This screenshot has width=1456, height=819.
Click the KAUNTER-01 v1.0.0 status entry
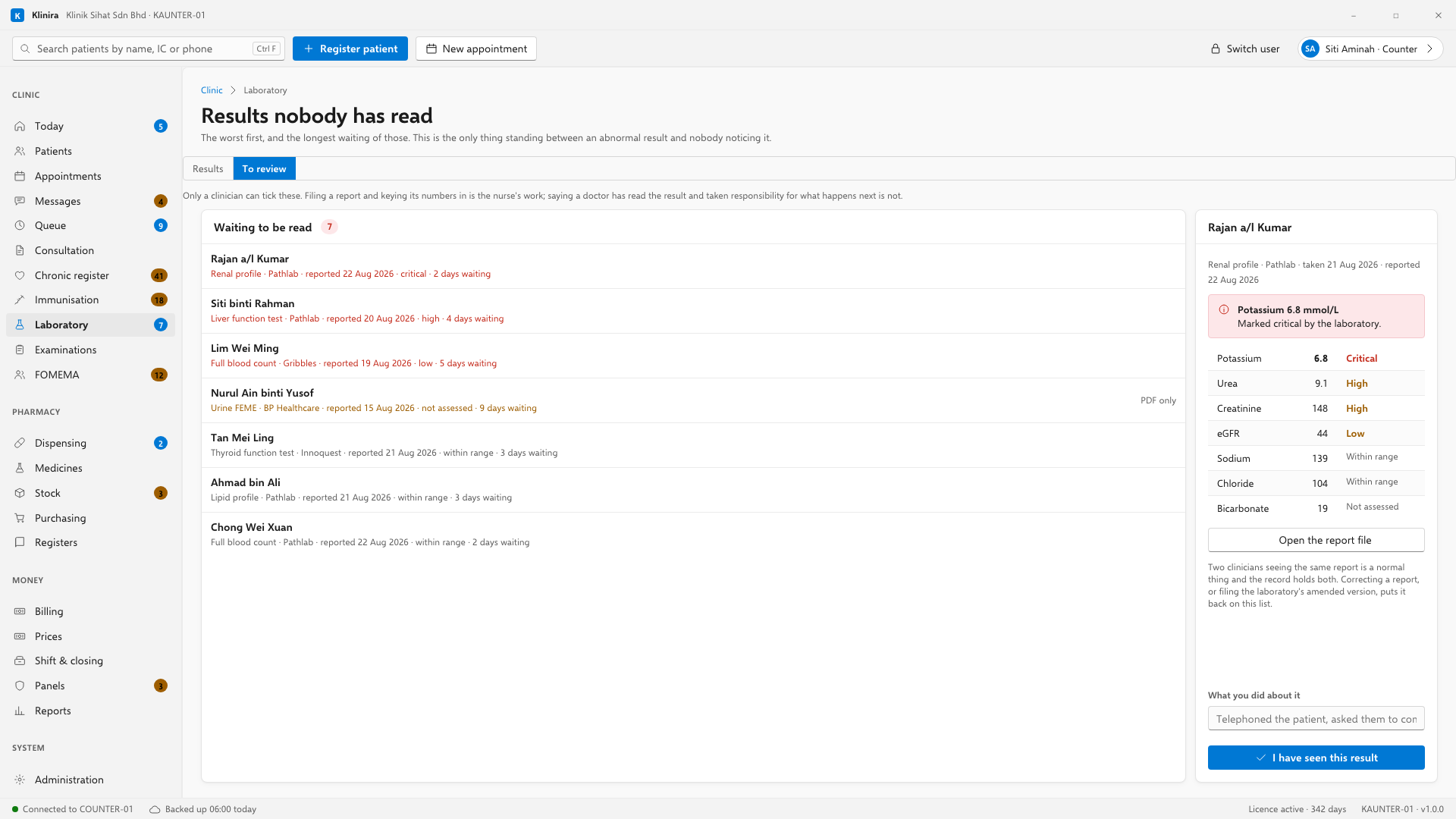tap(1402, 809)
